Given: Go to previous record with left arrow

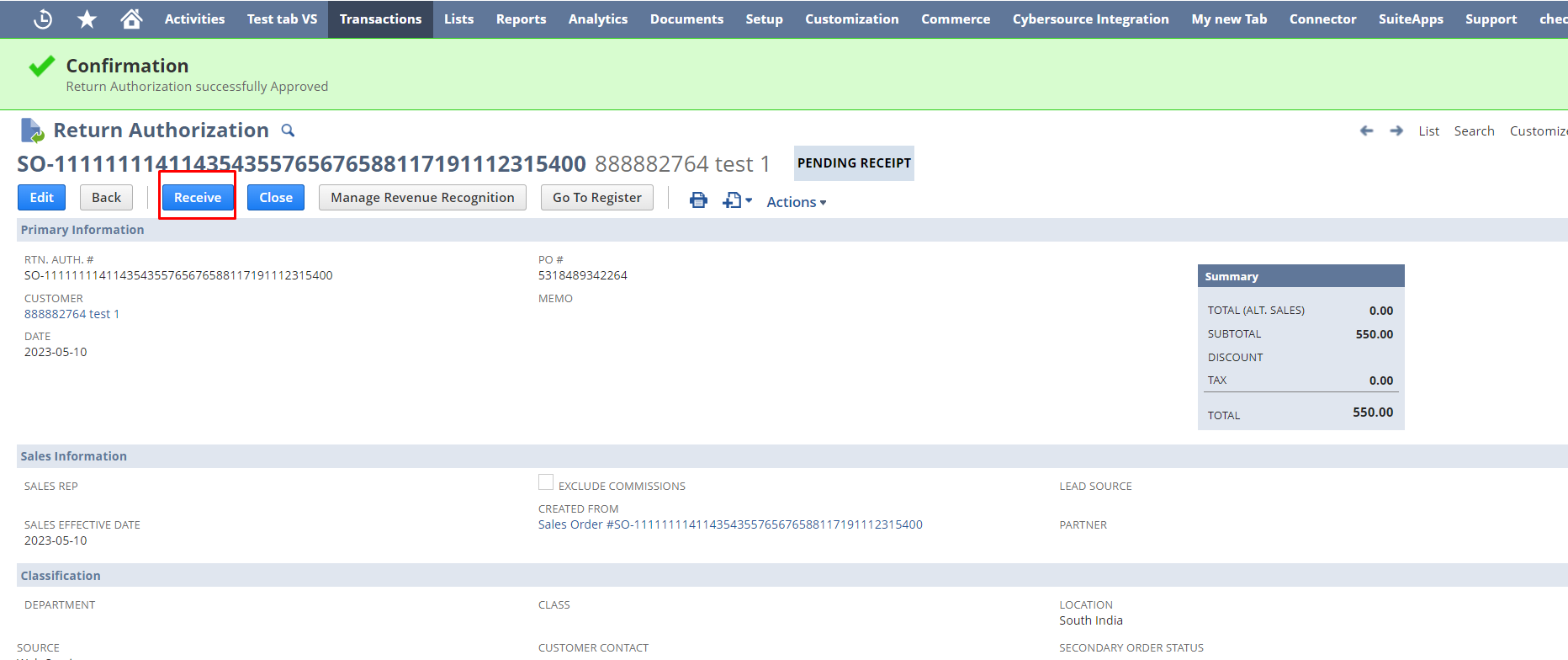Looking at the screenshot, I should click(1366, 130).
